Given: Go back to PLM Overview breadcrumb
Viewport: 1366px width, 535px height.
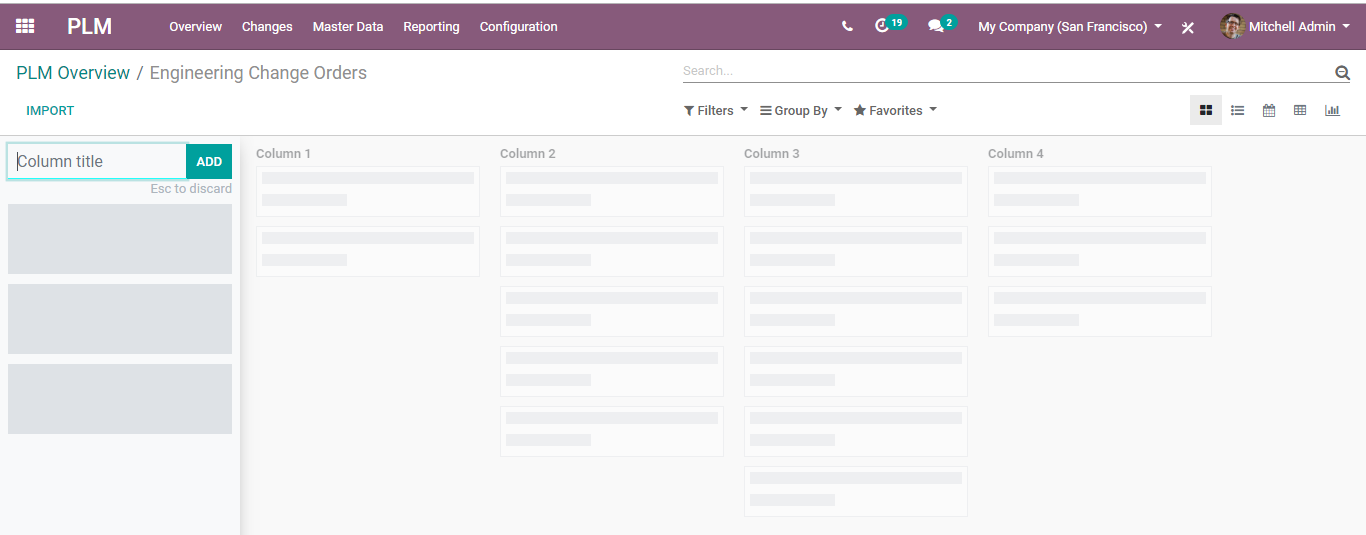Looking at the screenshot, I should (x=73, y=73).
